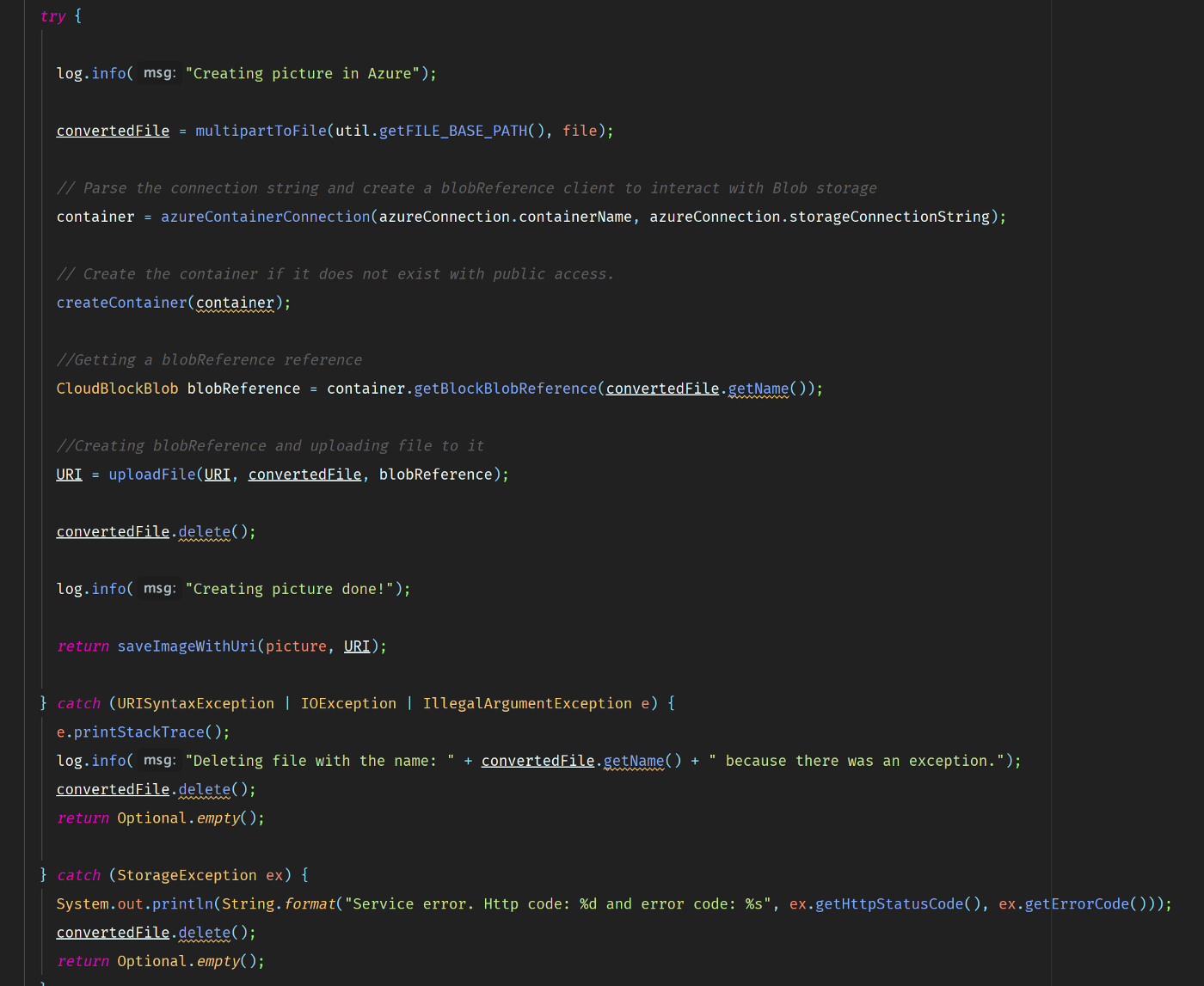Image resolution: width=1204 pixels, height=986 pixels.
Task: Click the saveImageWithUri method call
Action: (187, 646)
